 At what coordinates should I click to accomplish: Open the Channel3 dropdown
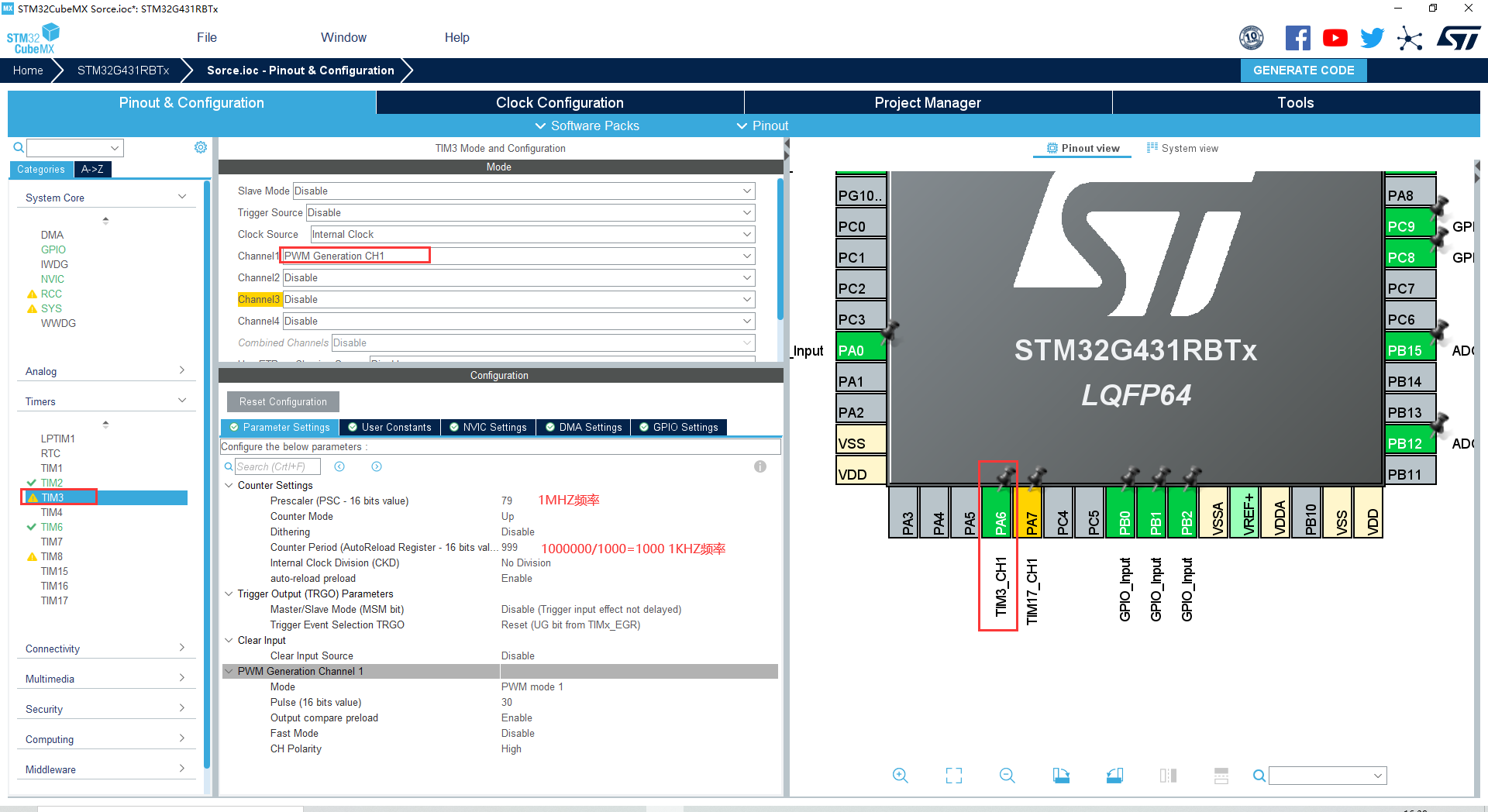point(518,300)
